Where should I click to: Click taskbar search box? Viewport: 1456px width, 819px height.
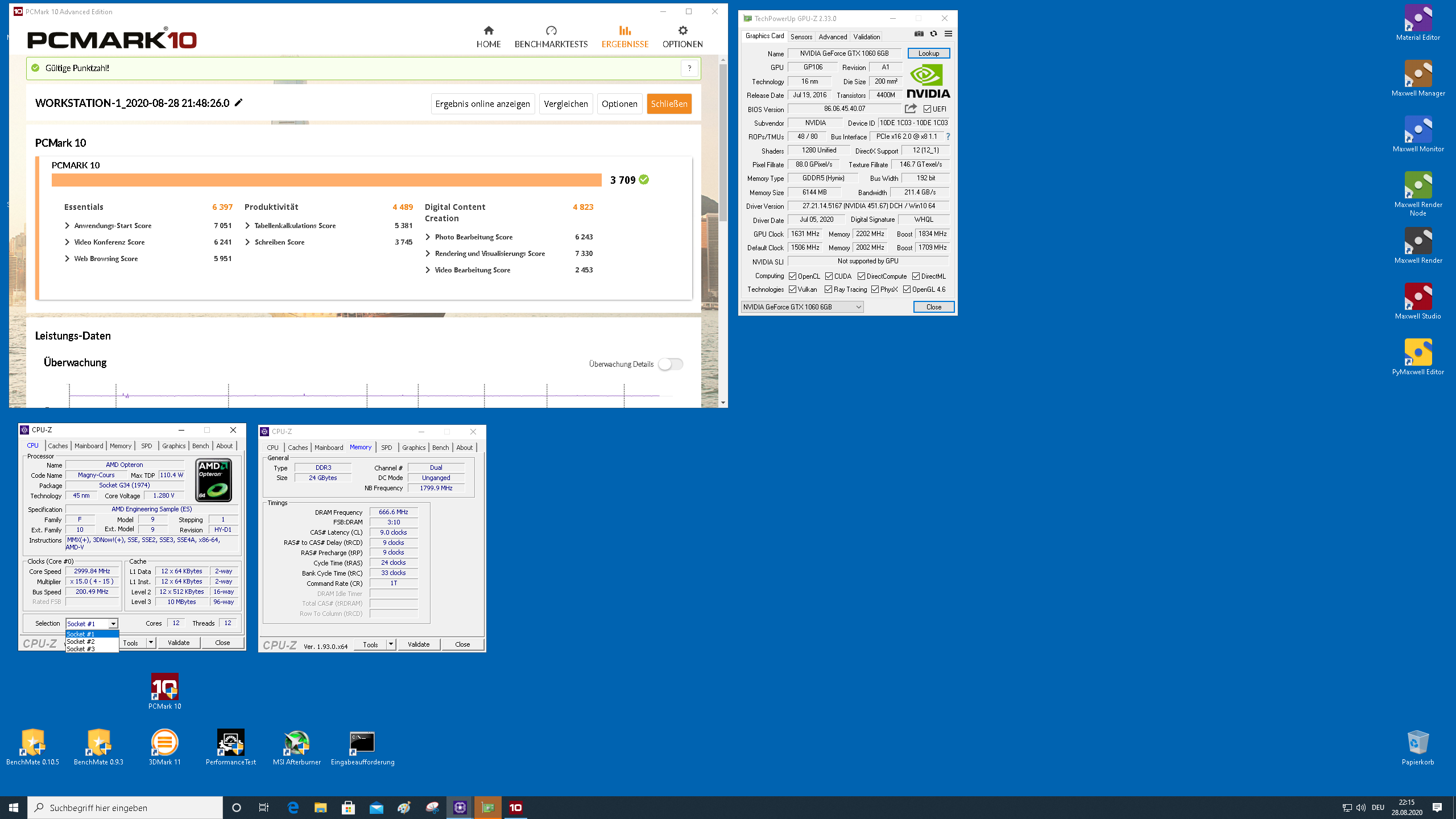[x=125, y=808]
